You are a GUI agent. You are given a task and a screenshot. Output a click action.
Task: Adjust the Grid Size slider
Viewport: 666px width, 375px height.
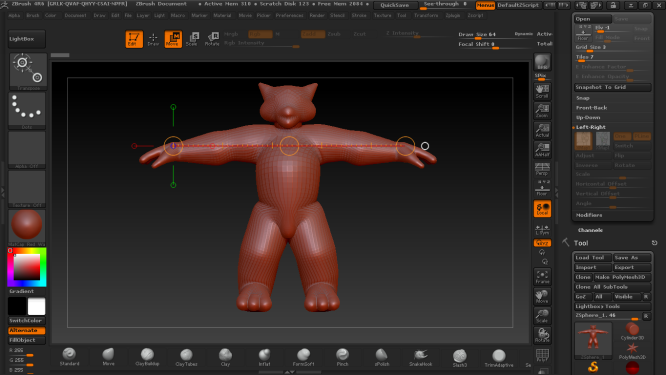click(x=612, y=48)
